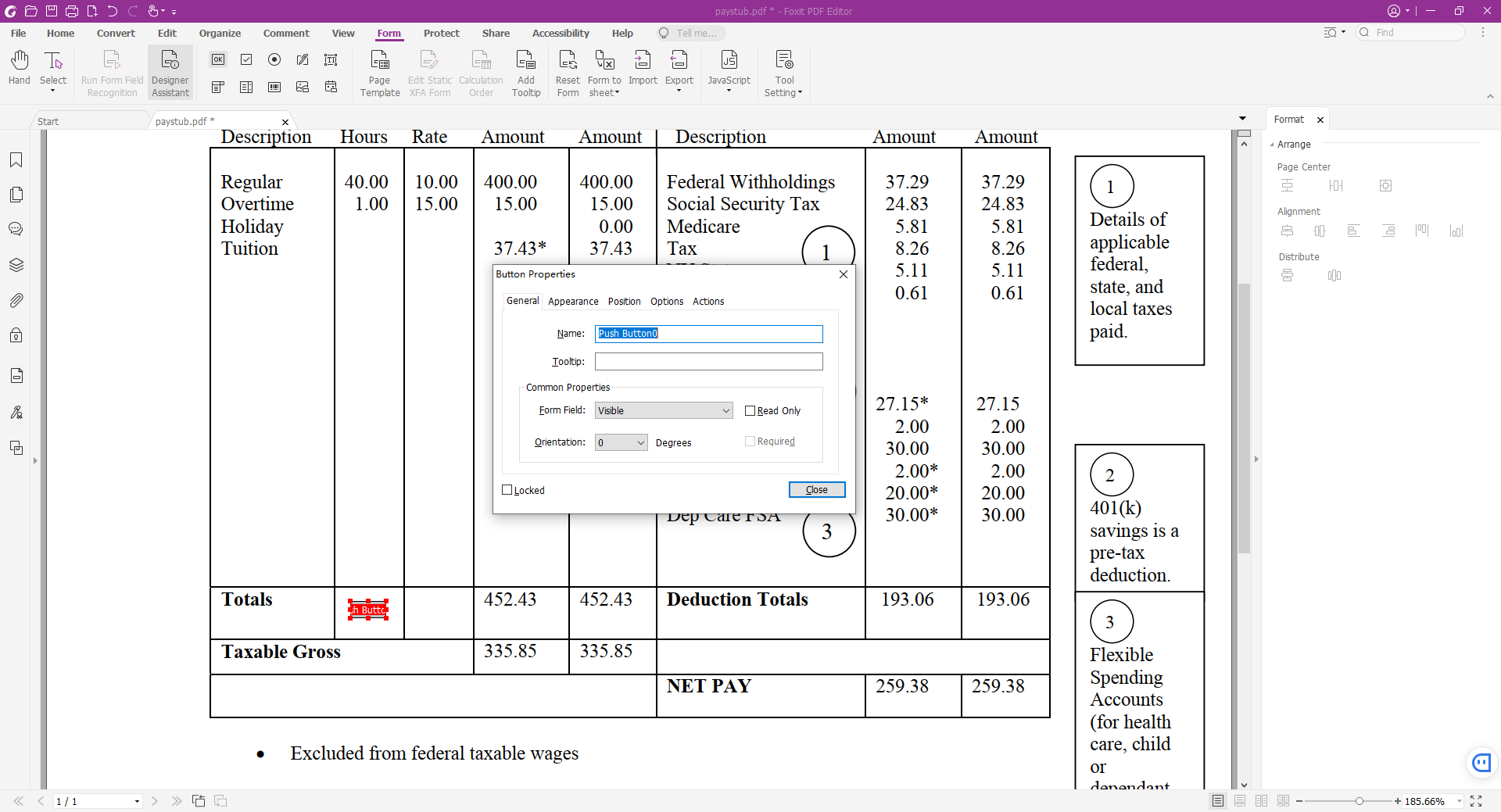Image resolution: width=1501 pixels, height=812 pixels.
Task: Switch to the Appearance tab
Action: pos(573,302)
